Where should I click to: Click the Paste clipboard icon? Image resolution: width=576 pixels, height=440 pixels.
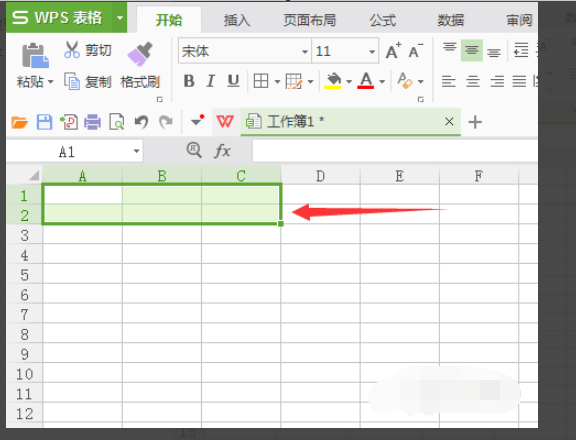tap(35, 55)
